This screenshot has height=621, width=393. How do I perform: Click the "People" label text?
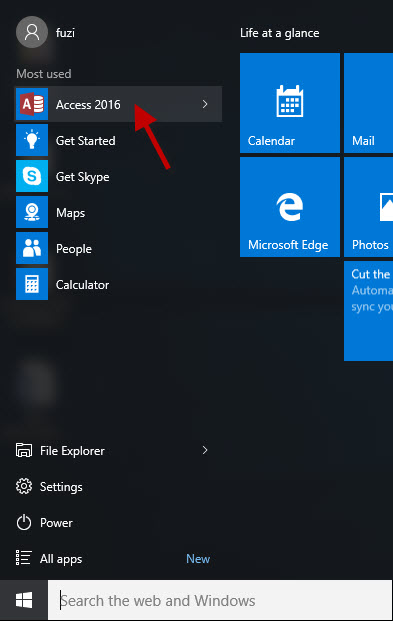pyautogui.click(x=74, y=249)
